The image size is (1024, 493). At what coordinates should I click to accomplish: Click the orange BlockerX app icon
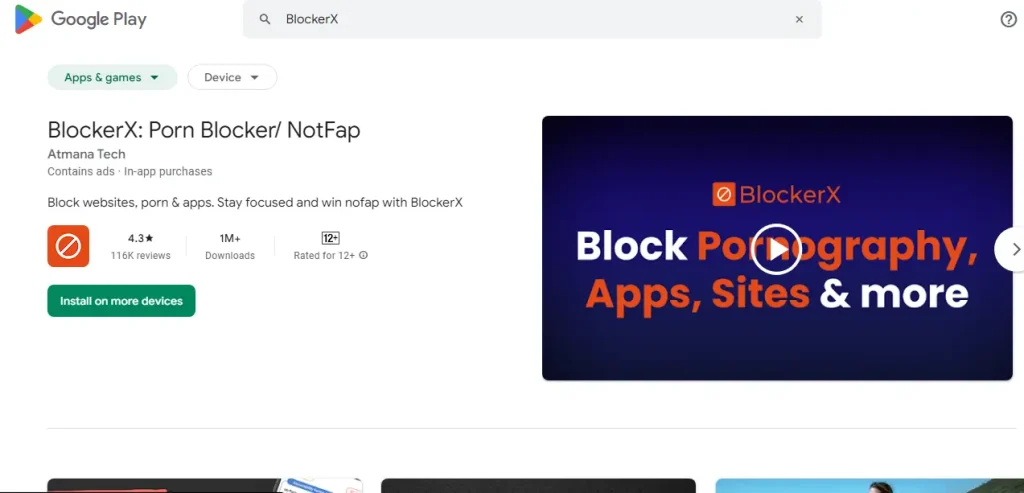click(68, 246)
